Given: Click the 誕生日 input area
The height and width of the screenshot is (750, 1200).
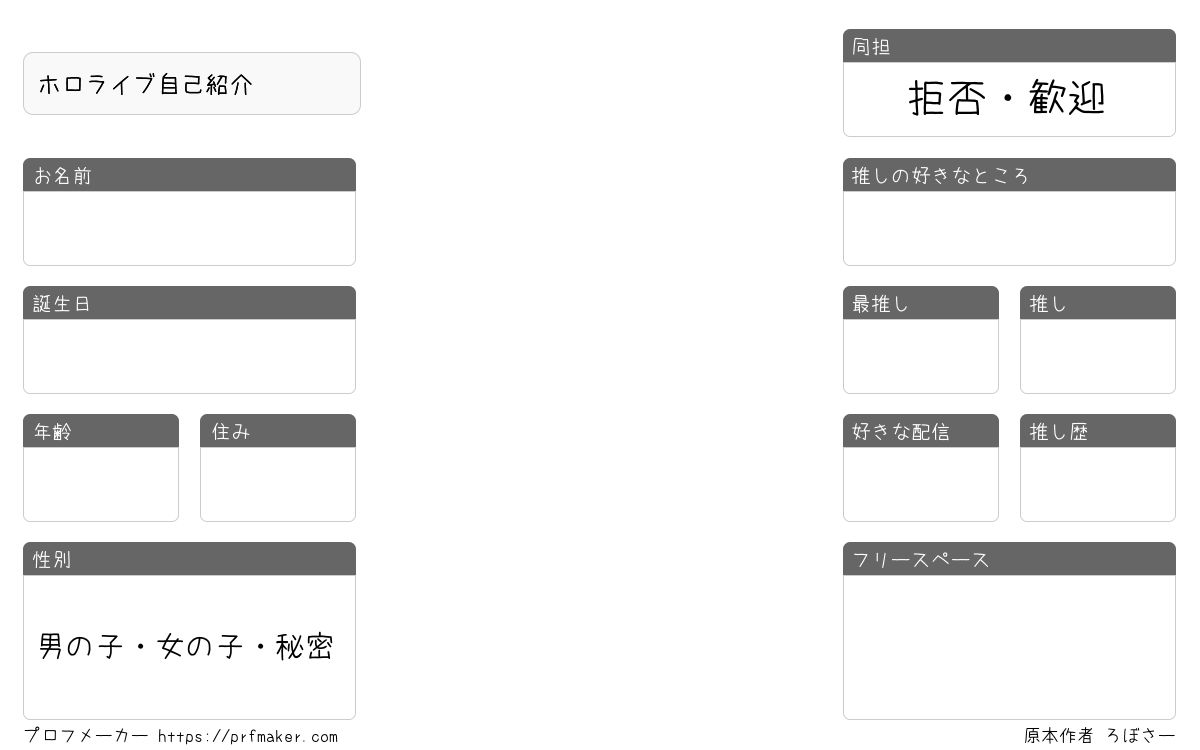Looking at the screenshot, I should pos(189,356).
